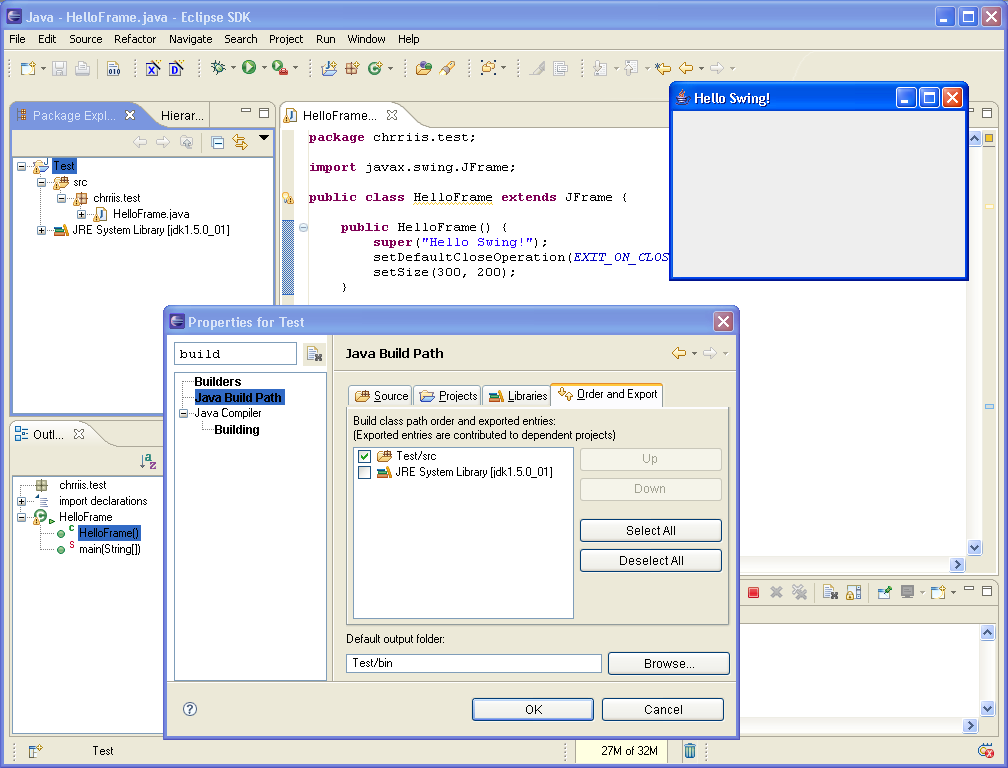Open the Refactor menu
The height and width of the screenshot is (768, 1008).
pyautogui.click(x=135, y=39)
